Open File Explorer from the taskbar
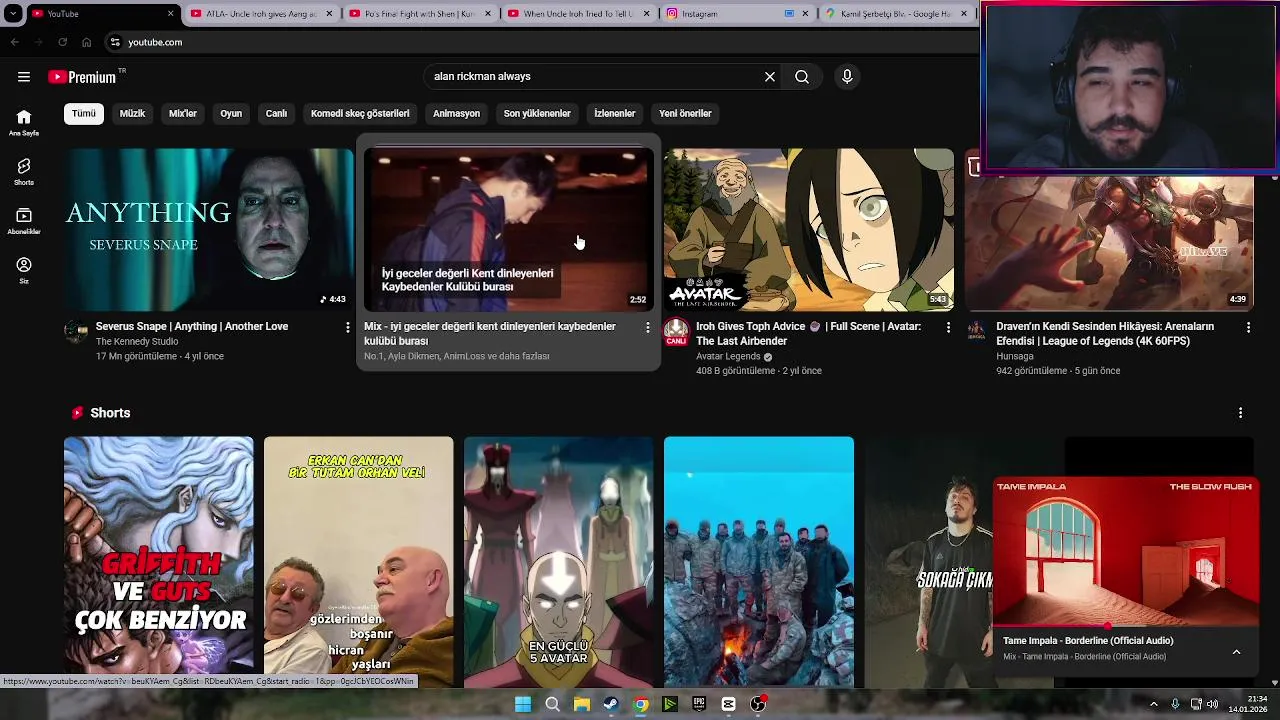 581,704
